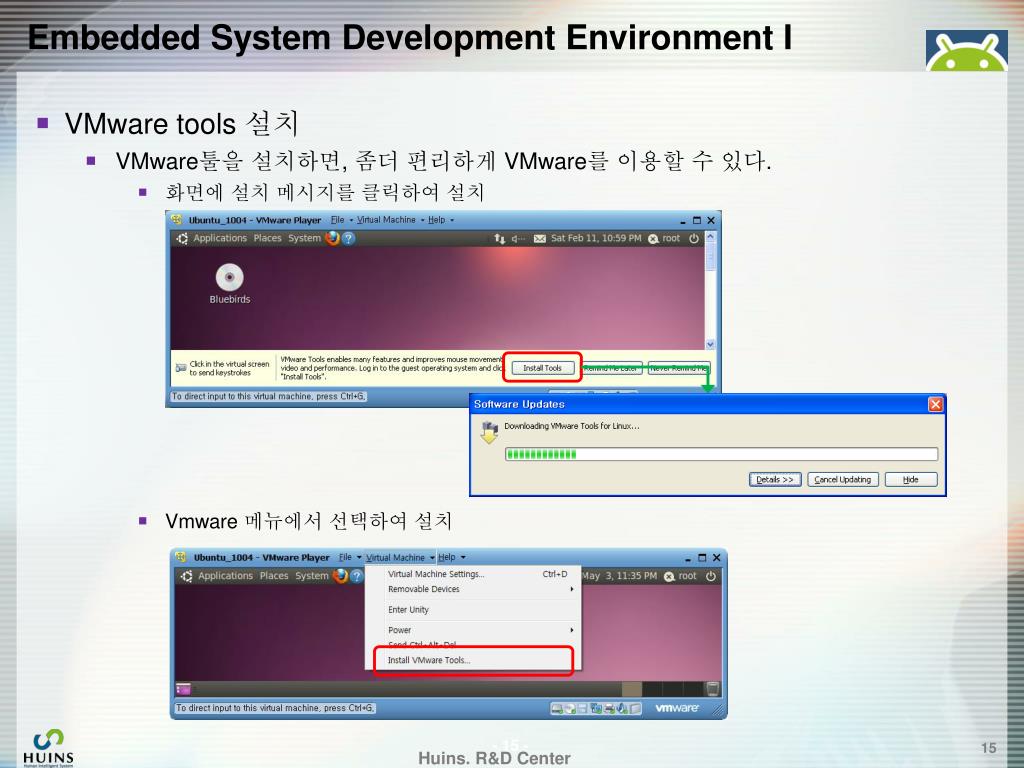Click the blue help icon in the Feb 11 panel
1024x768 pixels.
click(x=349, y=238)
